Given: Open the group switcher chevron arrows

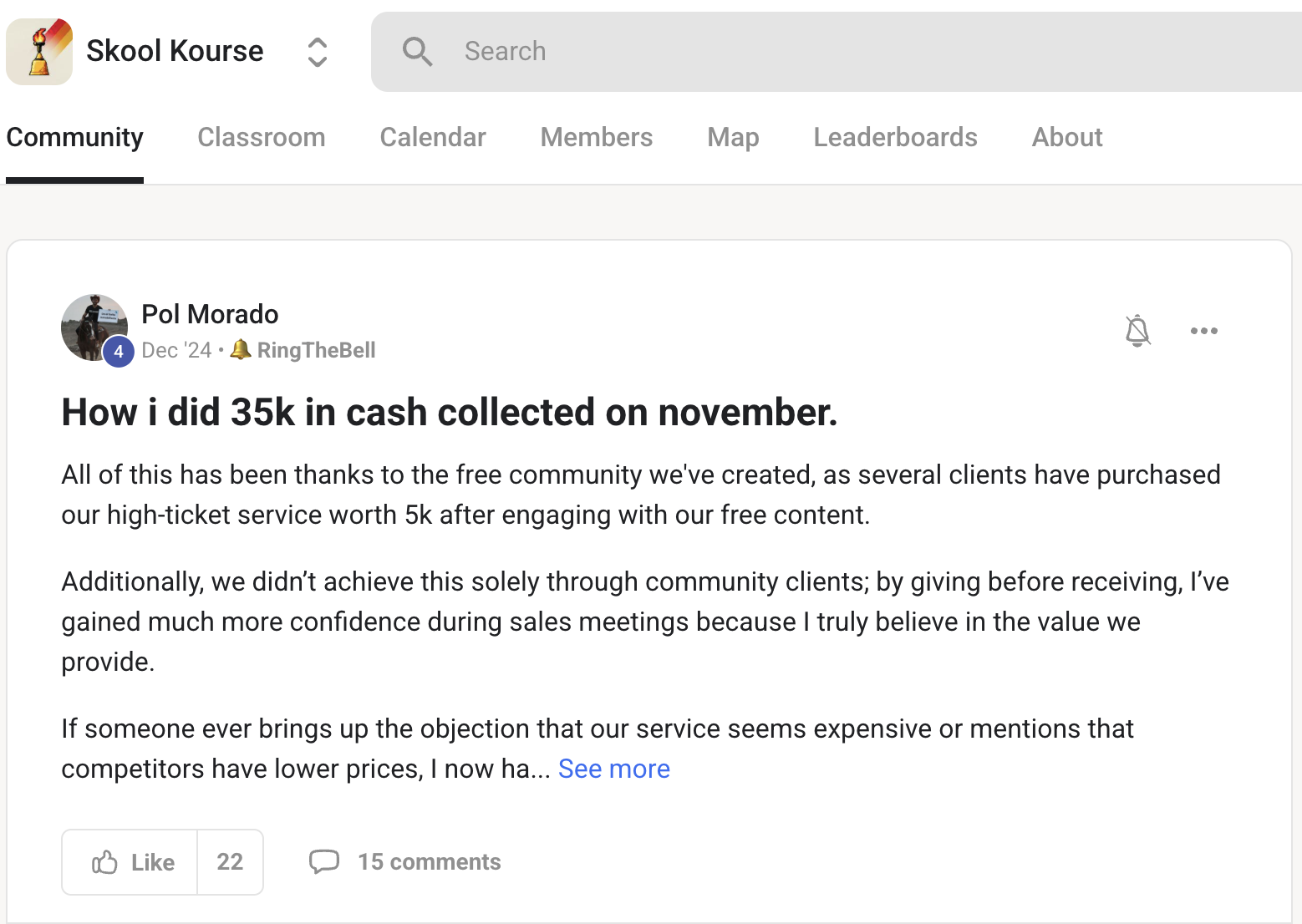Looking at the screenshot, I should tap(317, 52).
